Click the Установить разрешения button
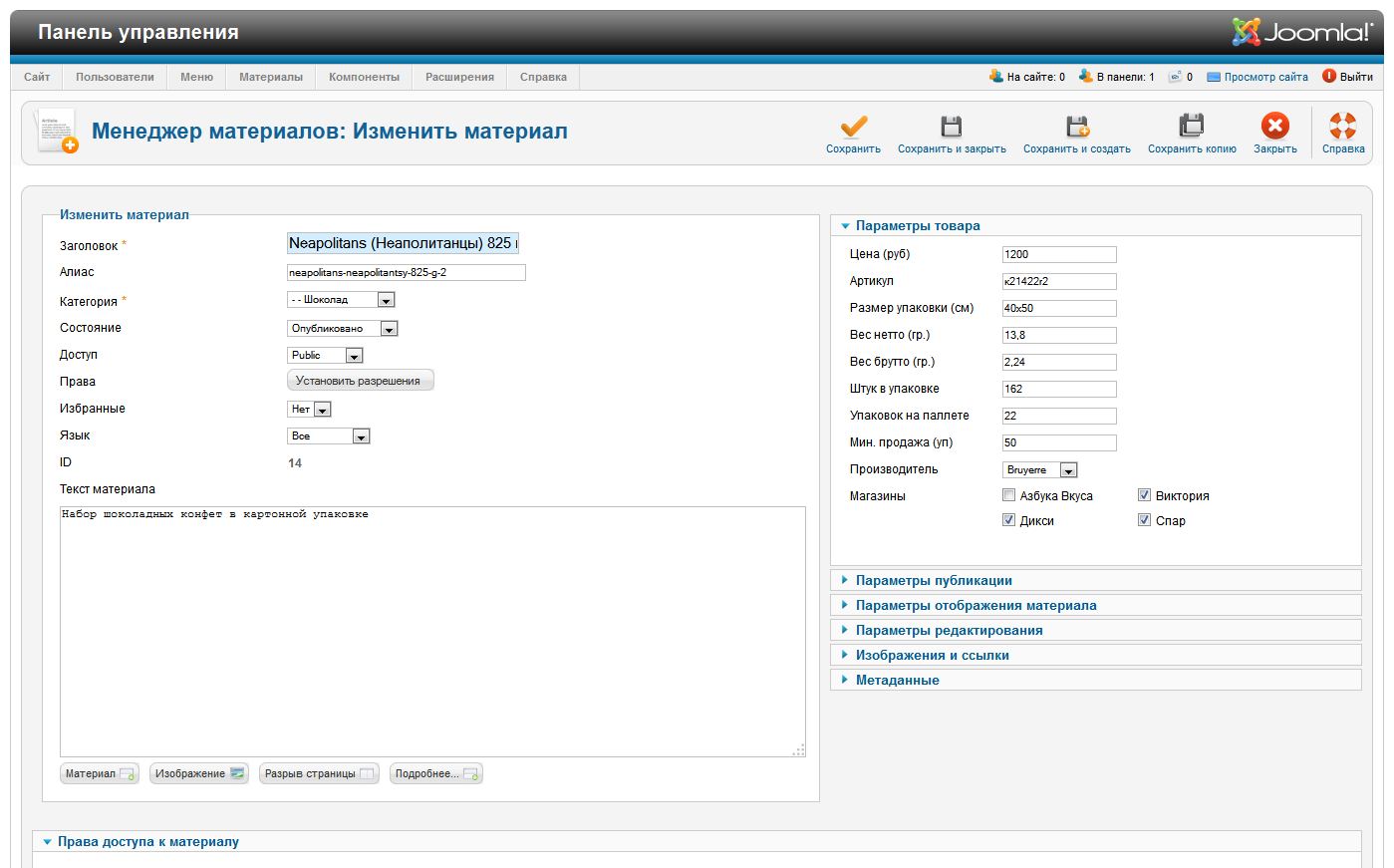Screen dimensions: 1394x868 click(x=360, y=381)
